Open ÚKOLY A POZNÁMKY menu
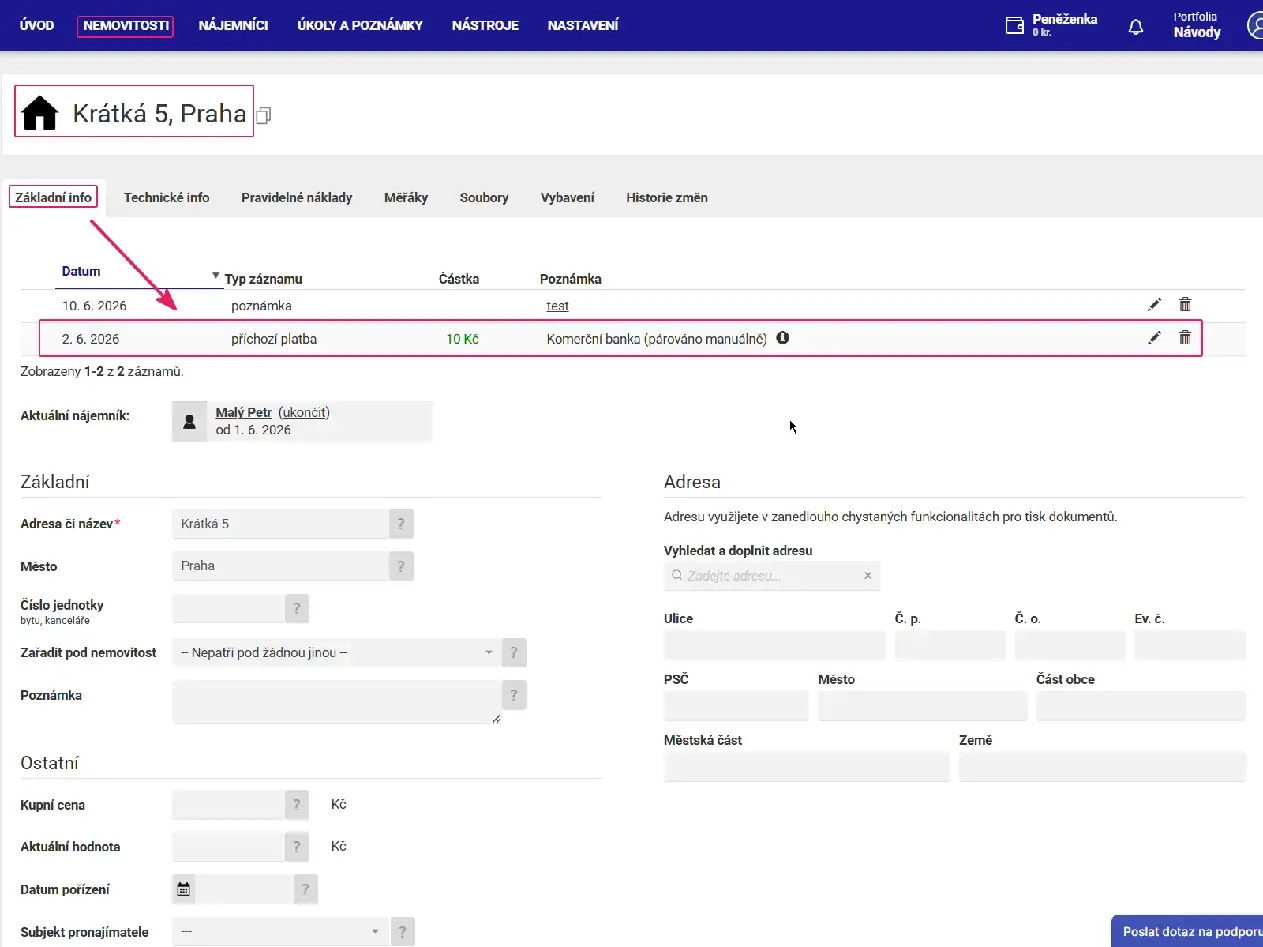 [x=360, y=26]
